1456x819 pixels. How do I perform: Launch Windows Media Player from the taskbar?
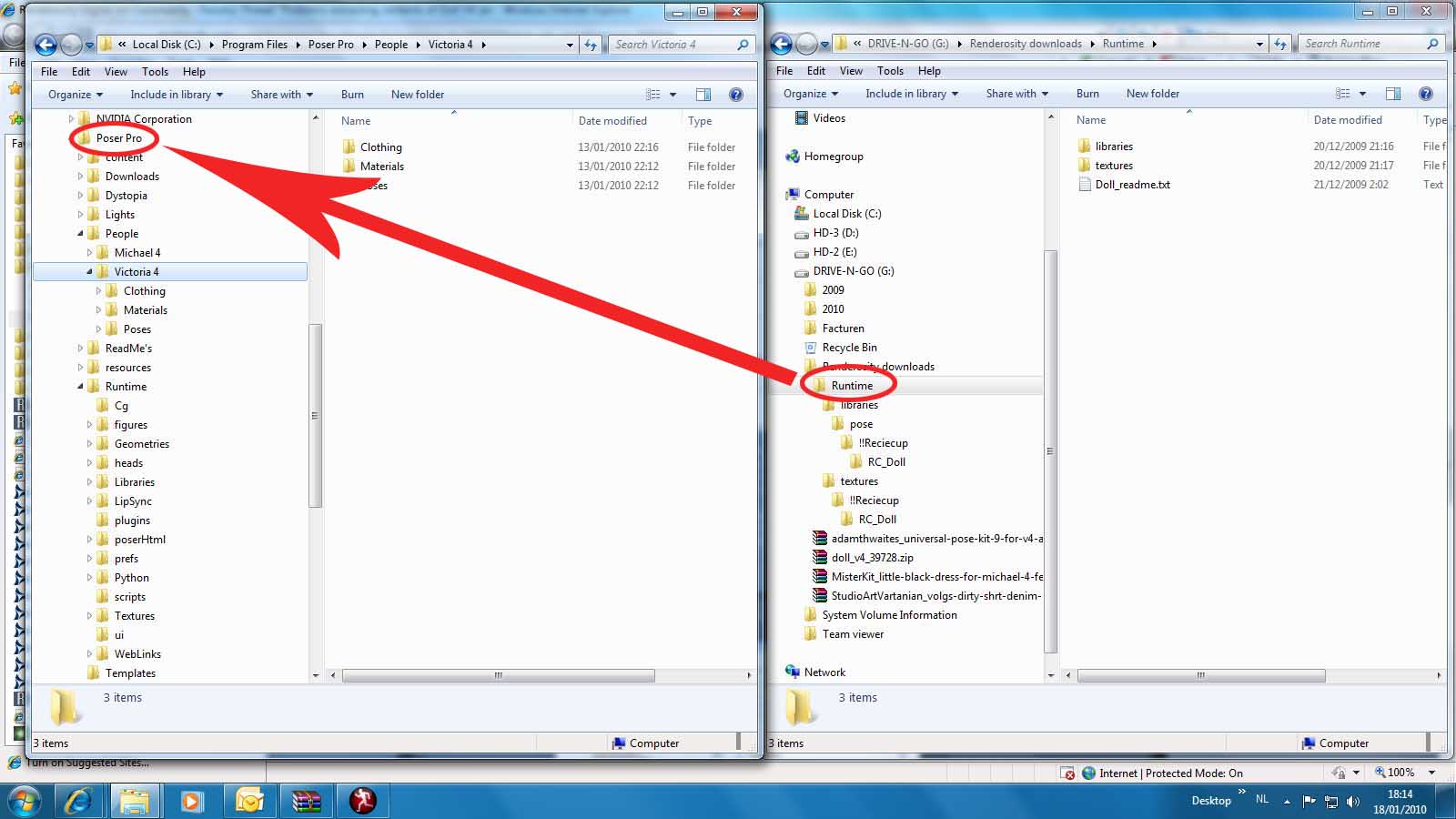pos(191,801)
